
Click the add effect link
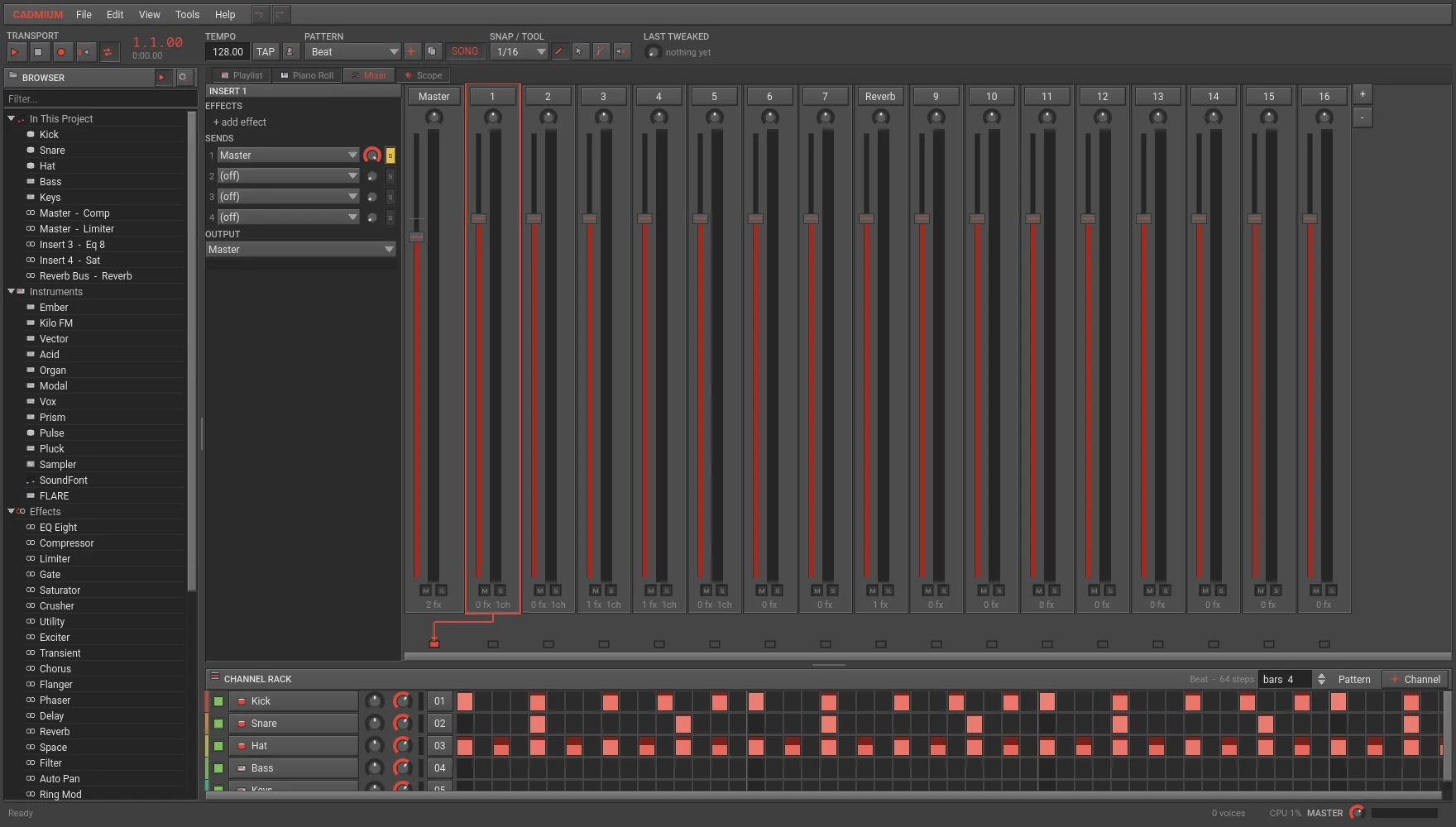click(240, 122)
